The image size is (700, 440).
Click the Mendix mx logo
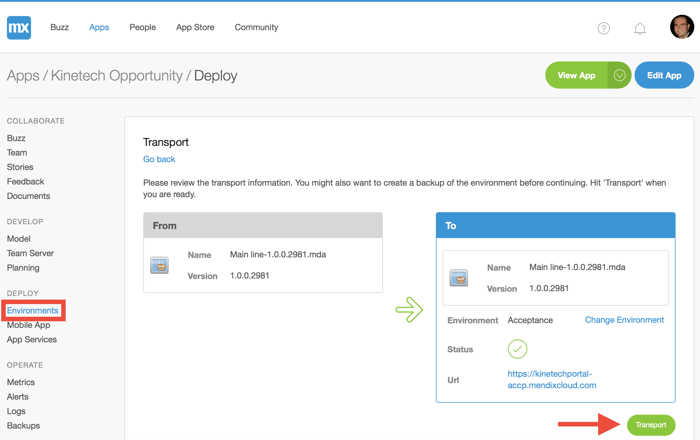(x=19, y=28)
